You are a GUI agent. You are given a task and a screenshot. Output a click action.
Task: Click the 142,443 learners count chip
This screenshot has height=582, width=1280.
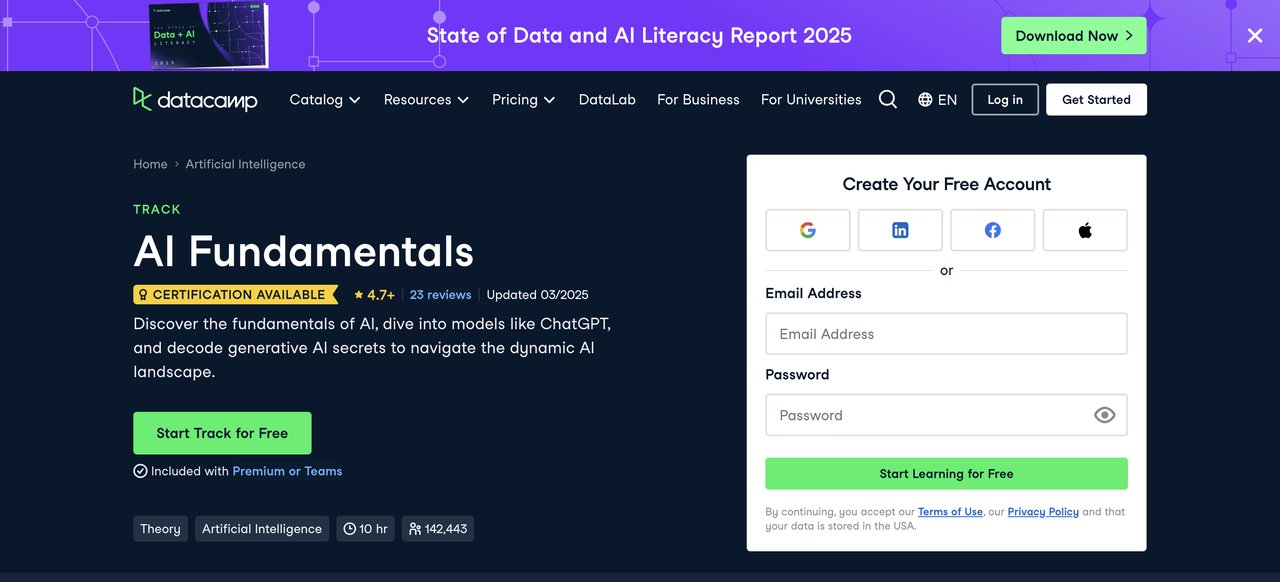point(438,529)
